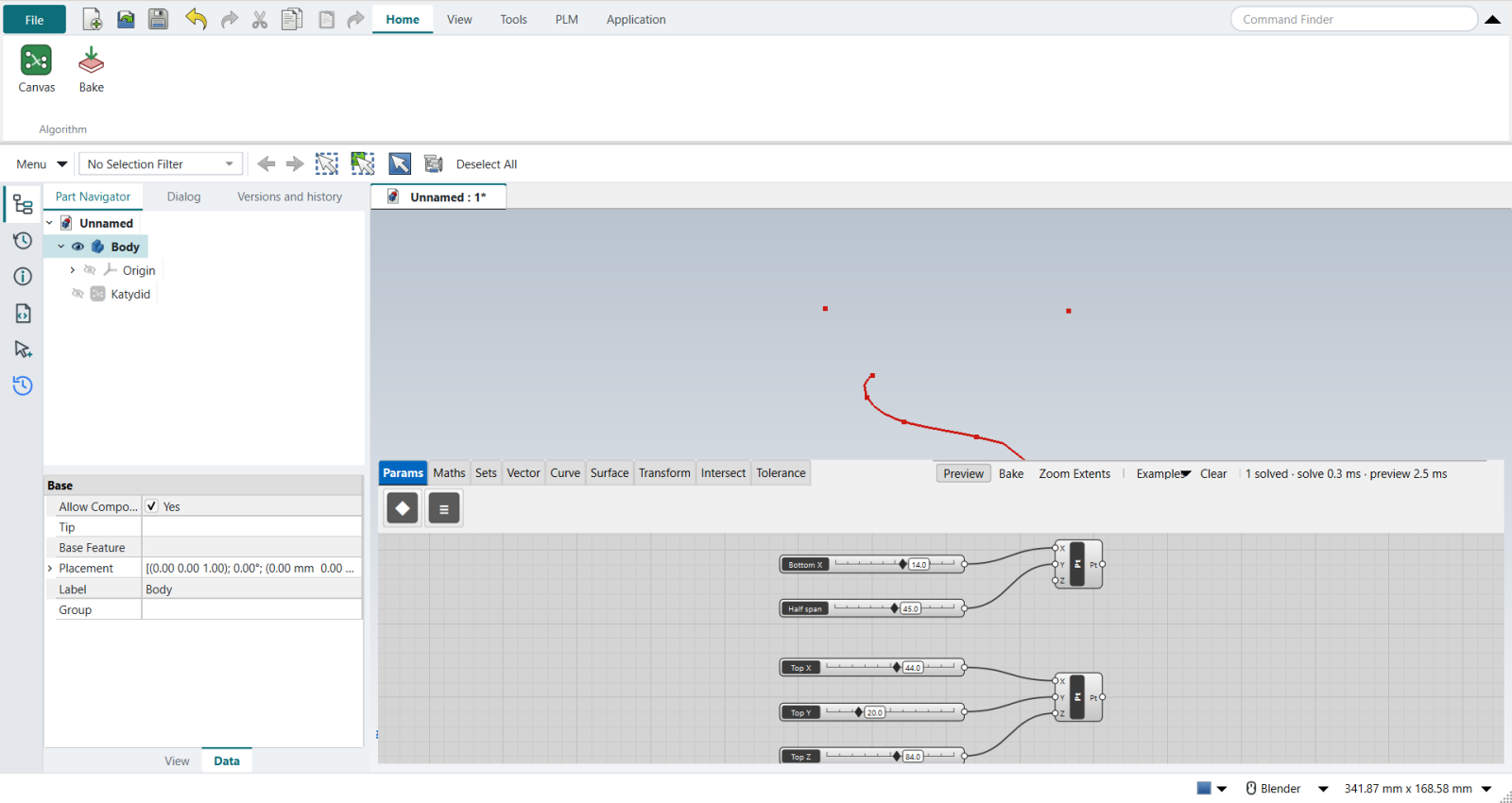
Task: Open the Examples dropdown
Action: tap(1163, 473)
